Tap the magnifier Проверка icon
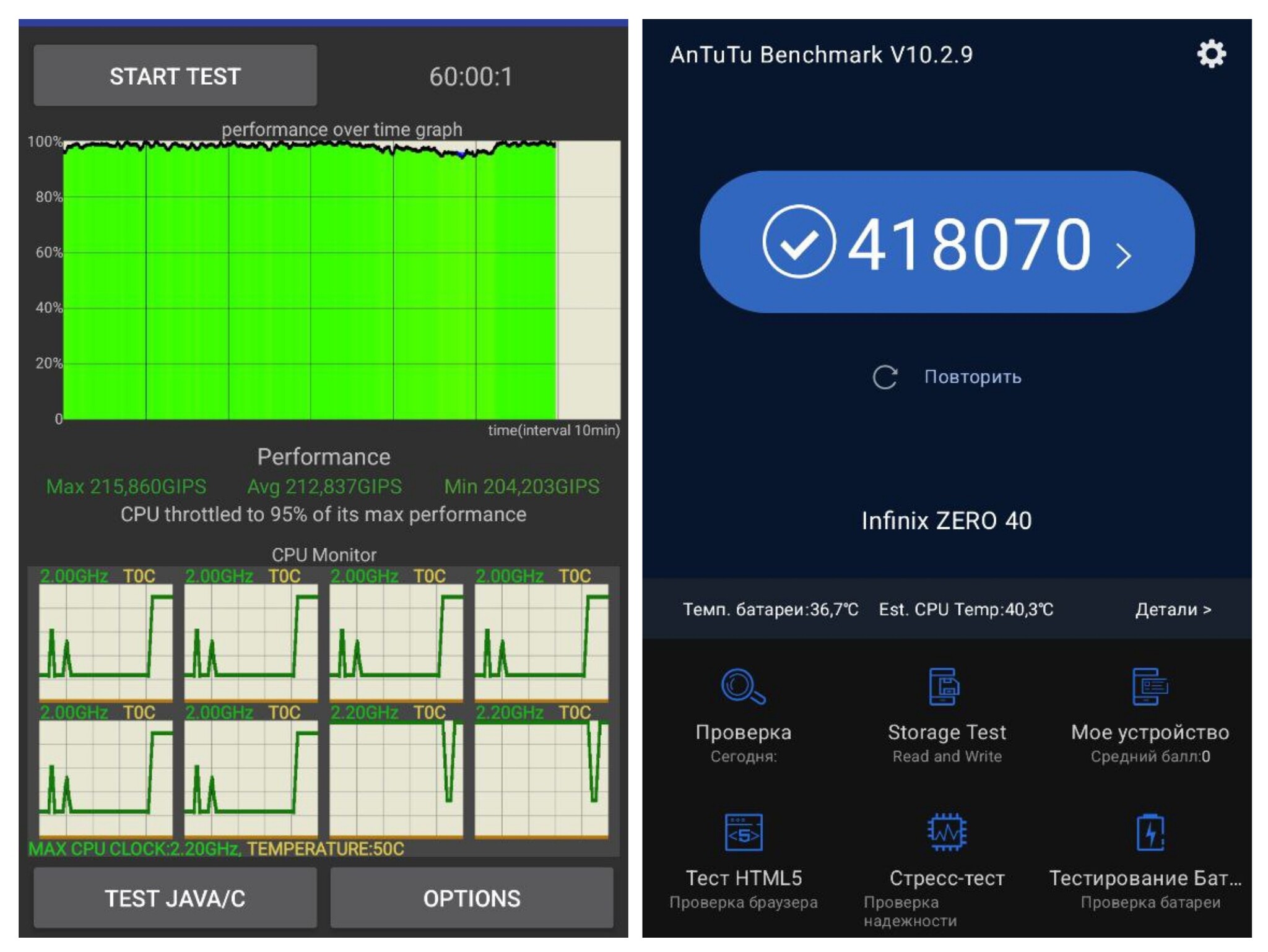The height and width of the screenshot is (952, 1268). click(742, 686)
